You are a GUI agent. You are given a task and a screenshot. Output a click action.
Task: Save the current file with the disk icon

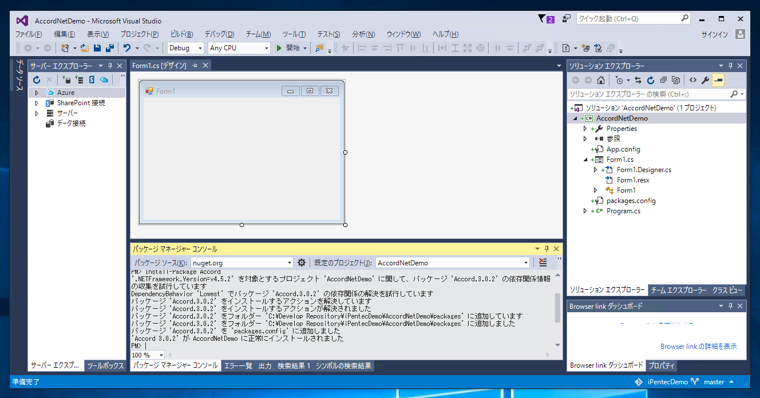[x=97, y=48]
